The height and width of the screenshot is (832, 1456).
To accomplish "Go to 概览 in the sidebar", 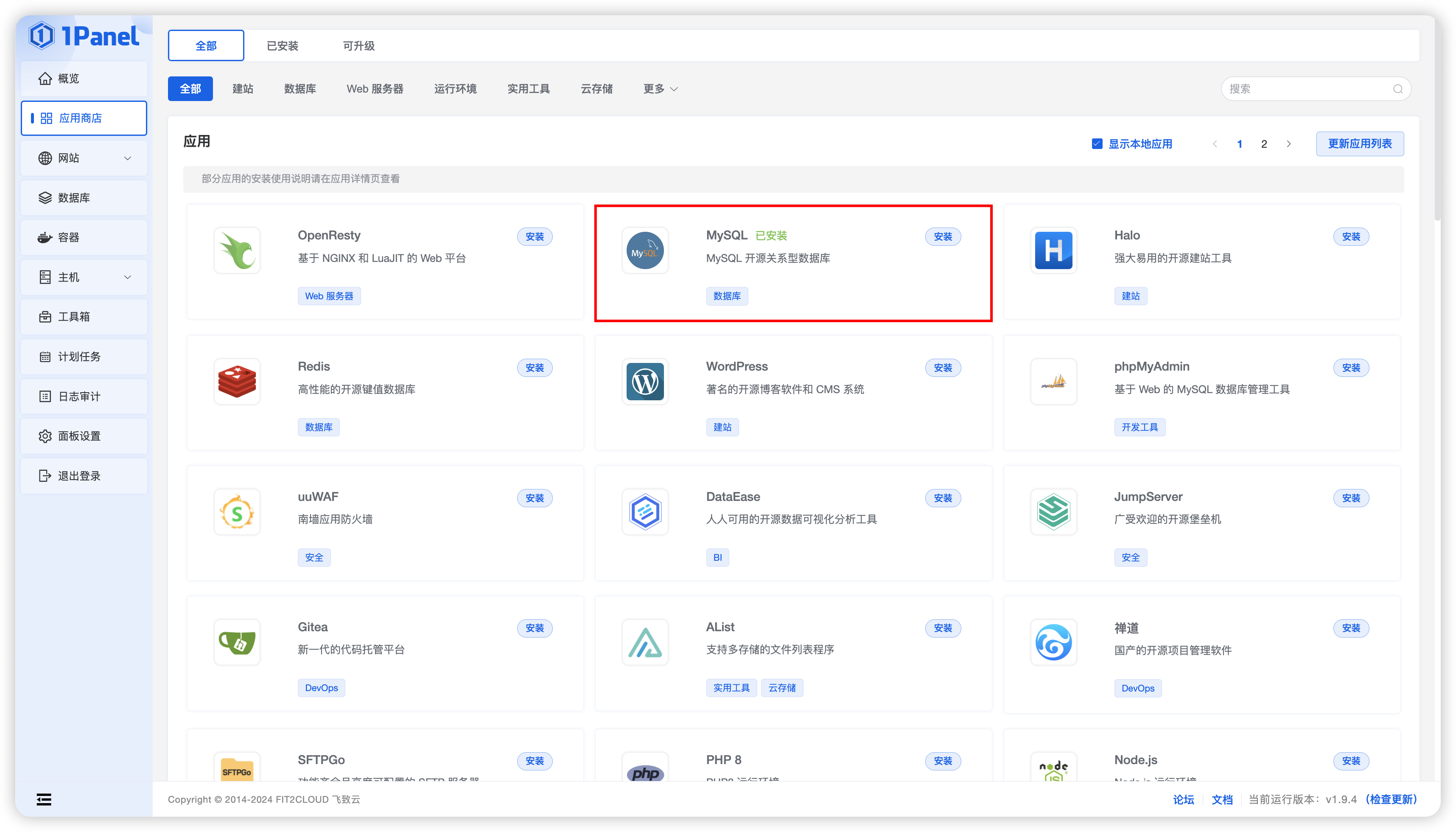I will tap(84, 78).
